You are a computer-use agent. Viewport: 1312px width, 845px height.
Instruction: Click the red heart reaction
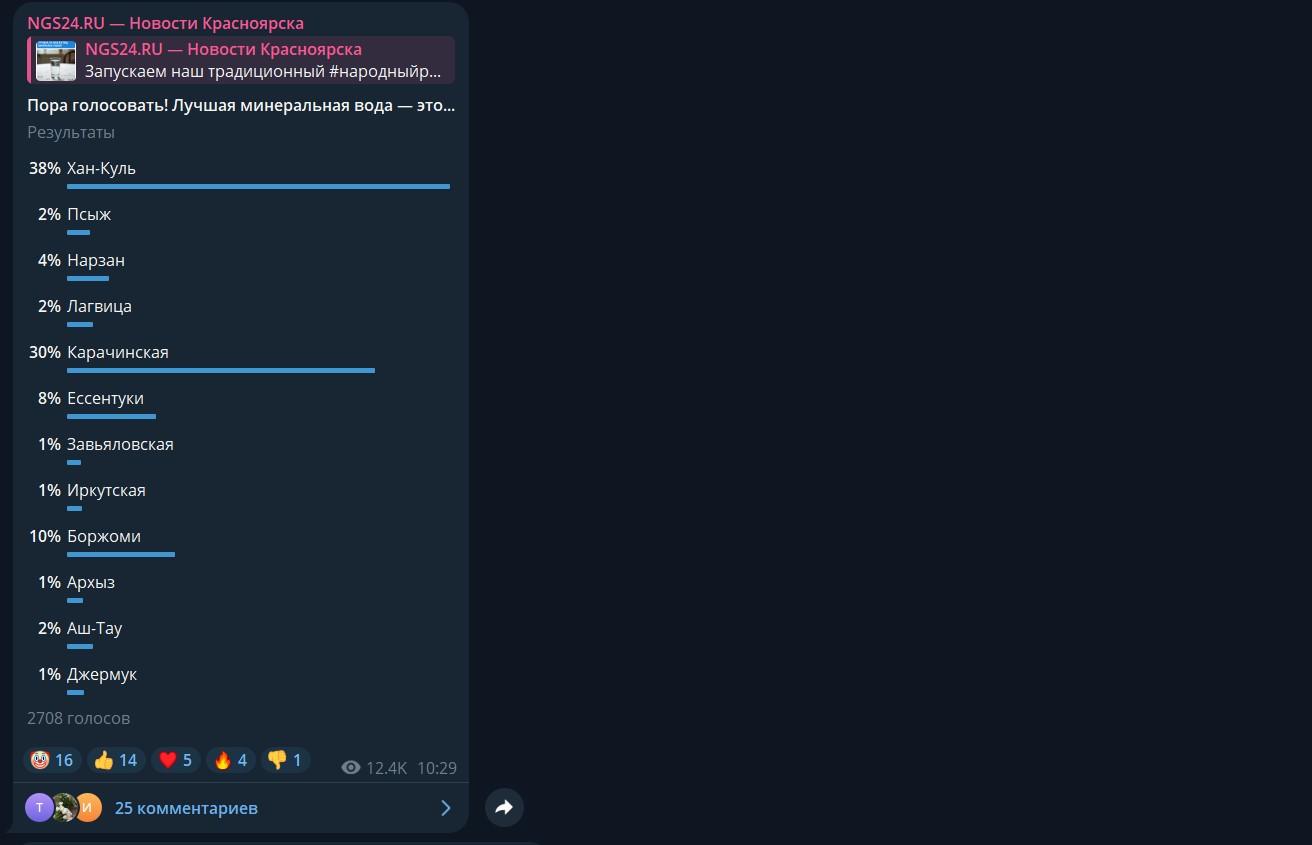[x=176, y=760]
